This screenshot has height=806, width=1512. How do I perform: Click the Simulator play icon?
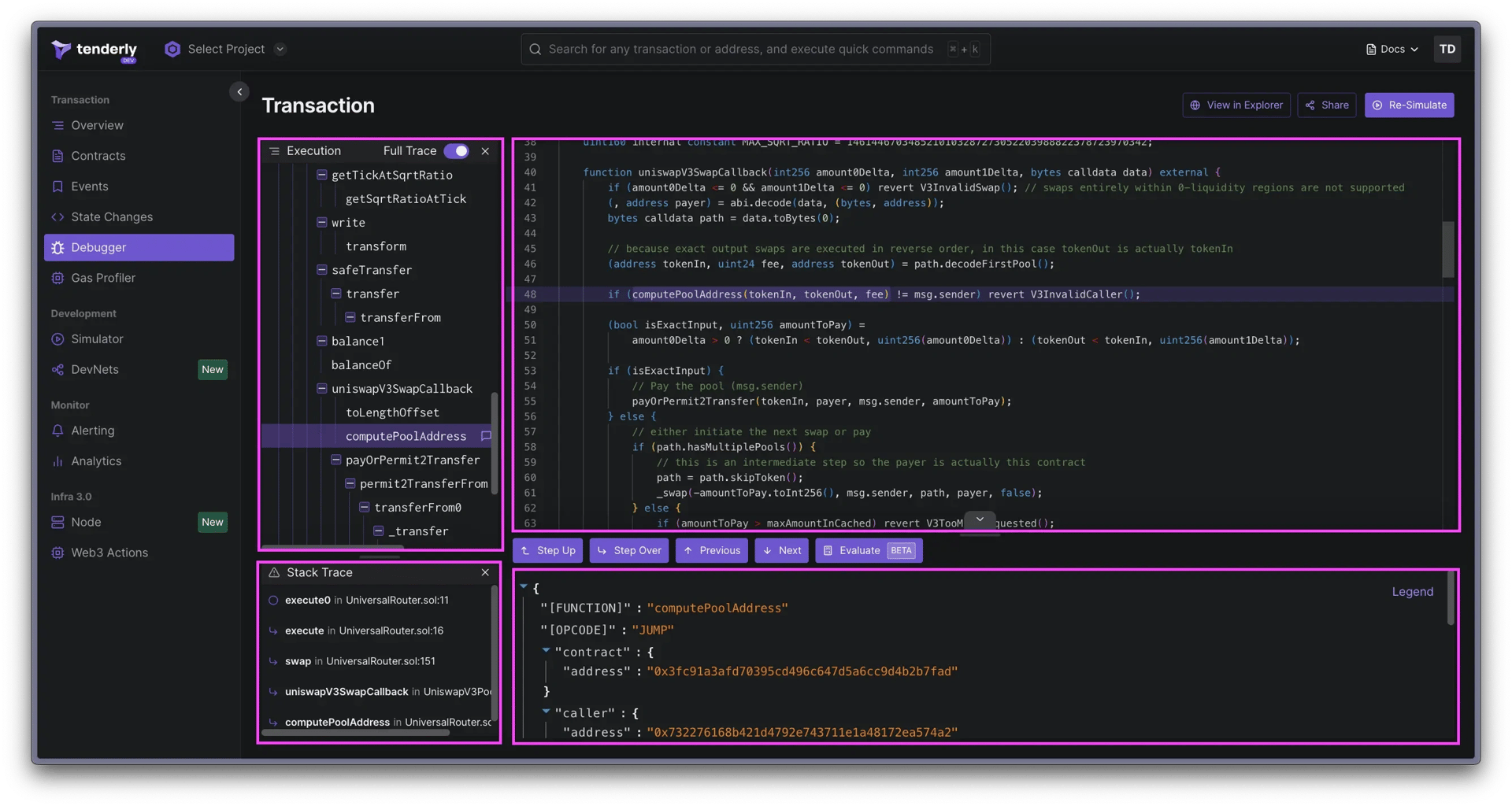(x=57, y=339)
